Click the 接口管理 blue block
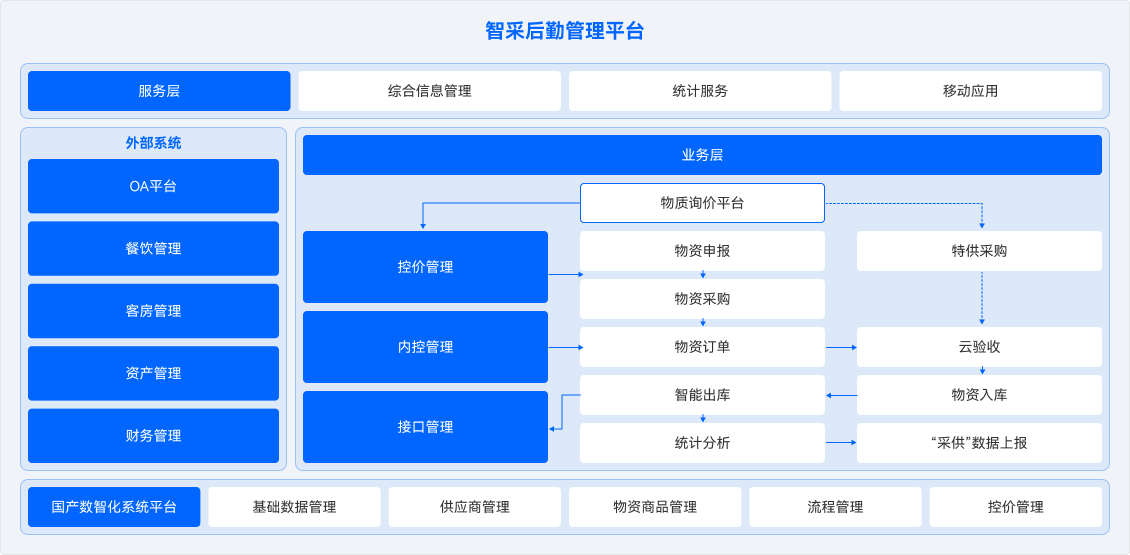This screenshot has height=555, width=1130. [x=425, y=427]
